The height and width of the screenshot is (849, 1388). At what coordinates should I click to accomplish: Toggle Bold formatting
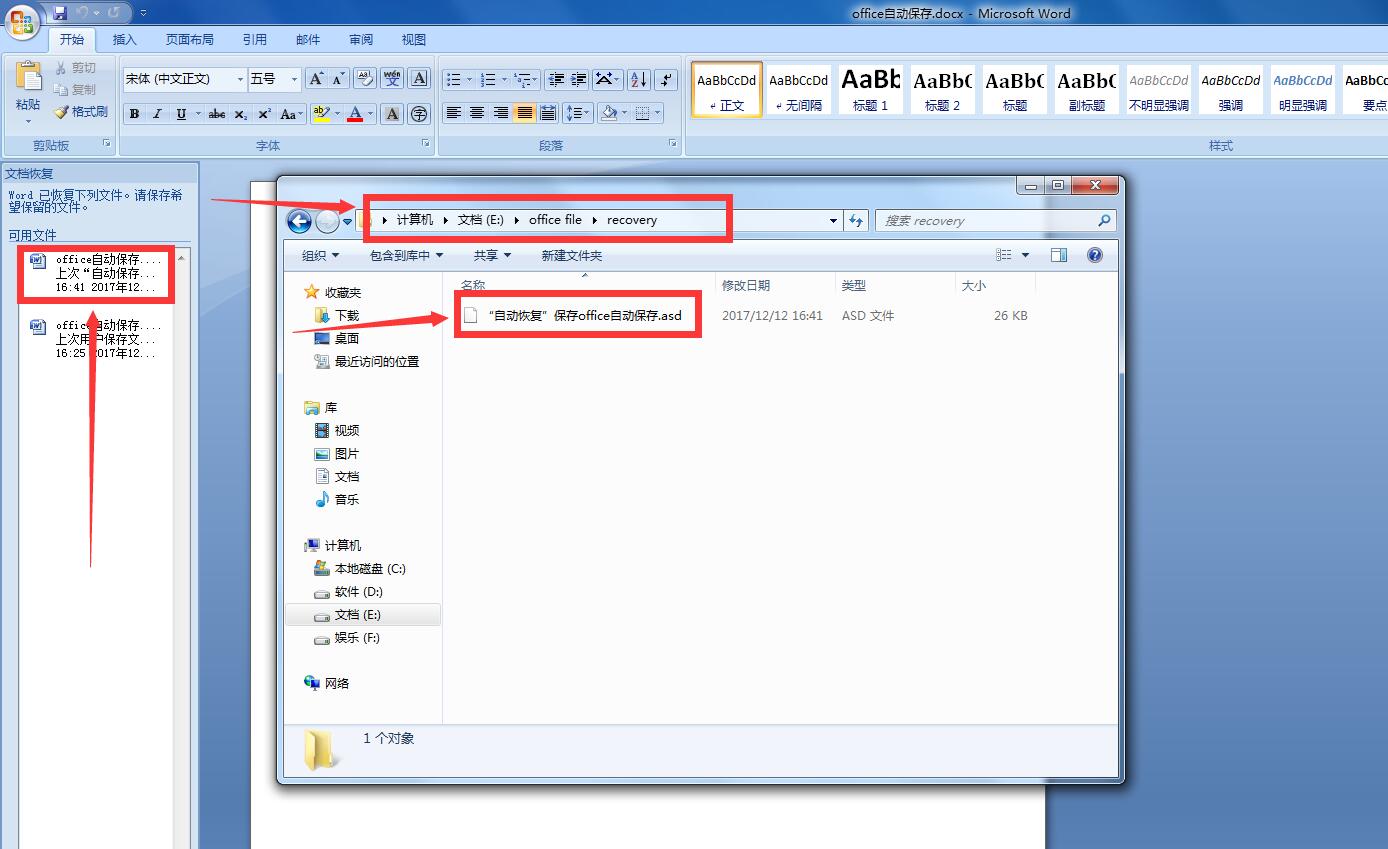(x=134, y=114)
